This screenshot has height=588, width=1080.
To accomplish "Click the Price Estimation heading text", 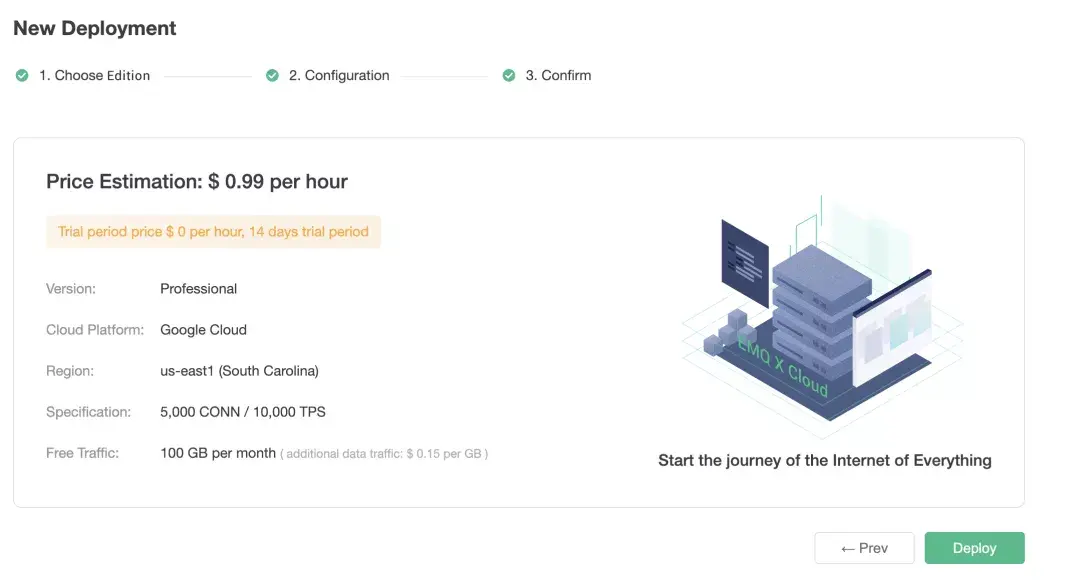I will 196,181.
